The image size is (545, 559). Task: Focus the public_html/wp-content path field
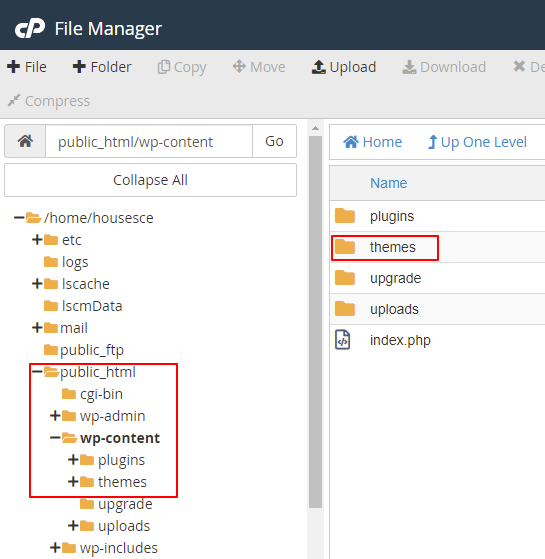[149, 141]
